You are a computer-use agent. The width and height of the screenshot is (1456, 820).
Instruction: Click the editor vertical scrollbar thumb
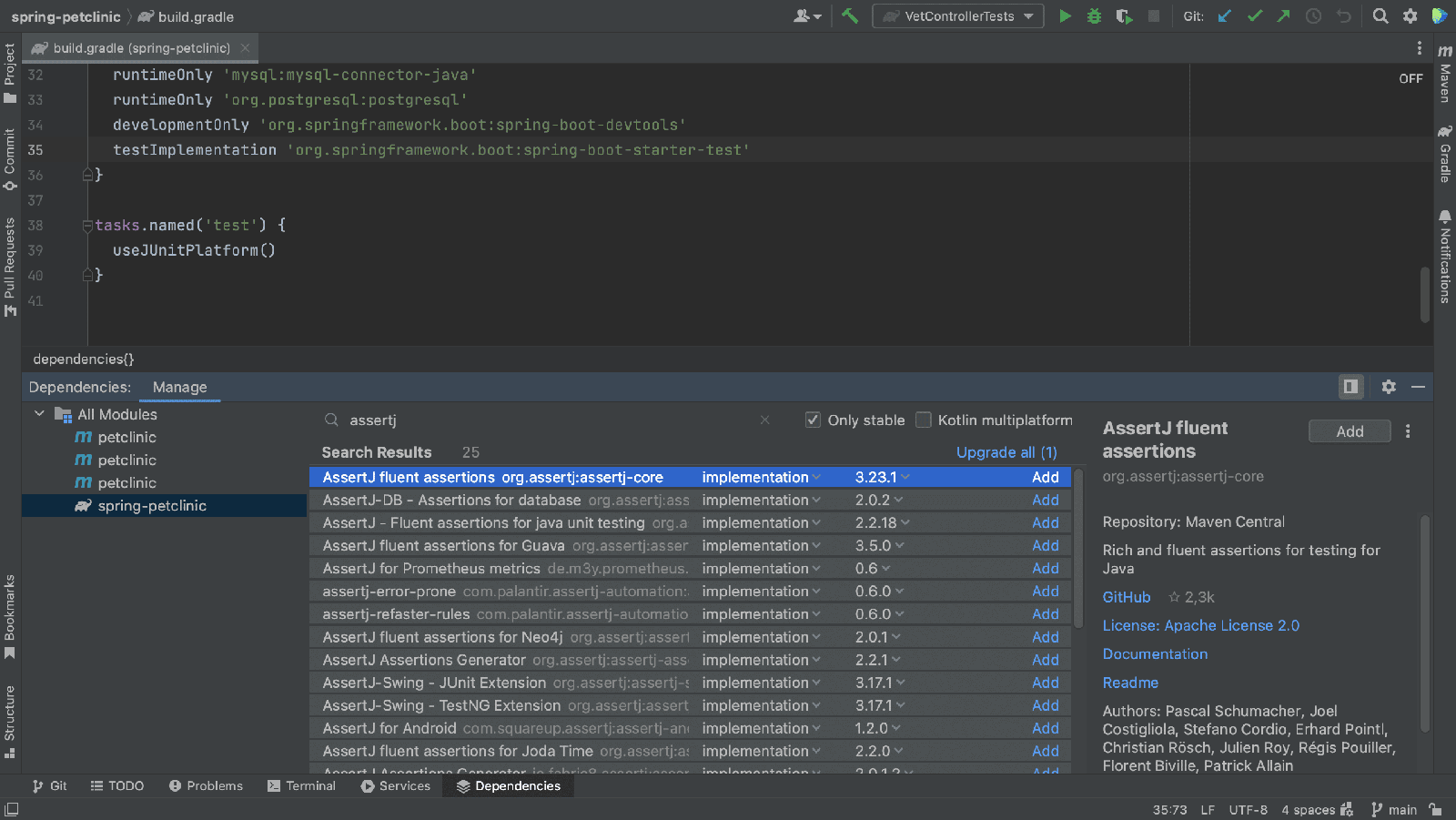tap(1425, 295)
